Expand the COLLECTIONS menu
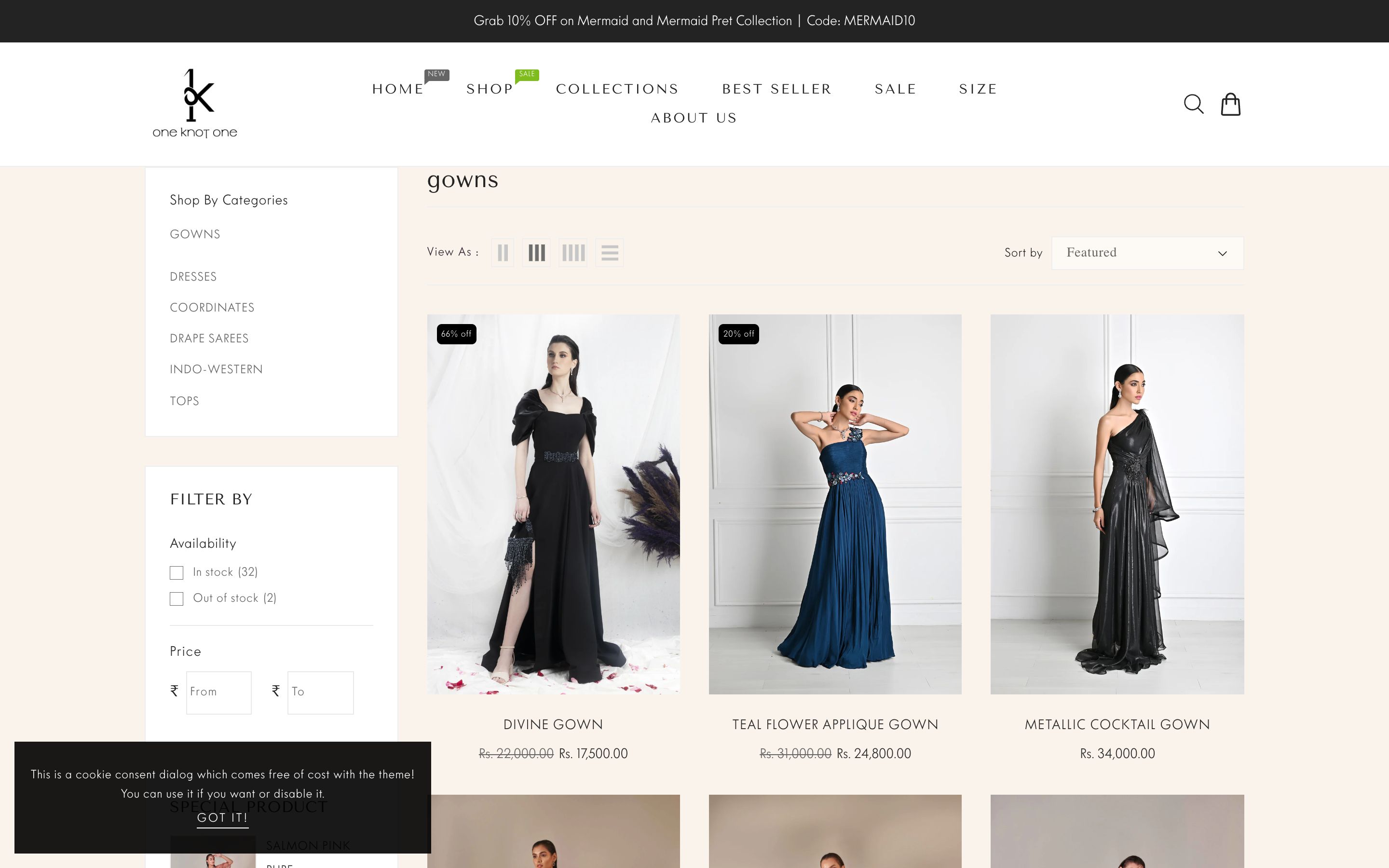Image resolution: width=1389 pixels, height=868 pixels. coord(617,89)
